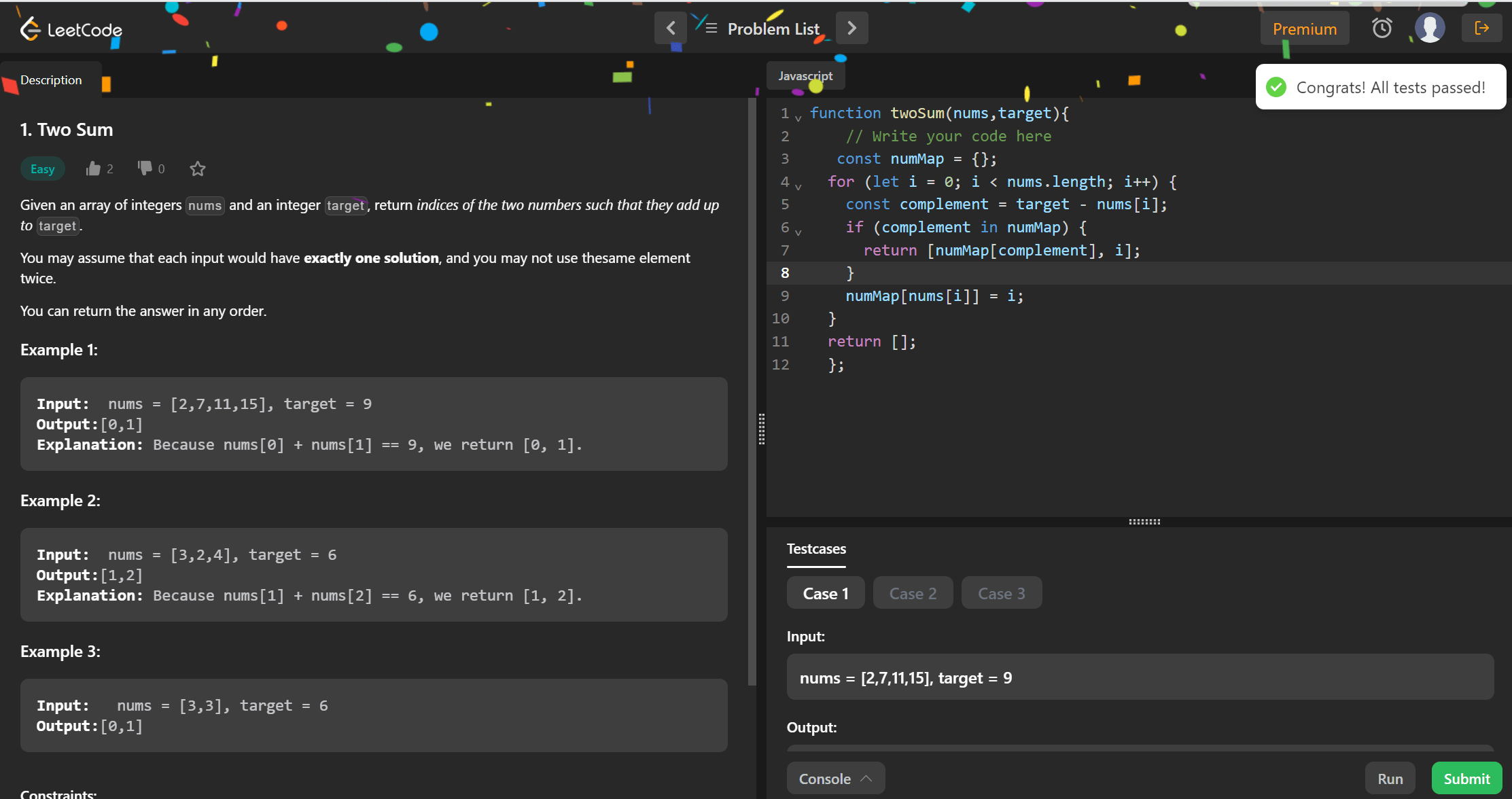Expand the Console panel
This screenshot has height=799, width=1512.
(835, 779)
